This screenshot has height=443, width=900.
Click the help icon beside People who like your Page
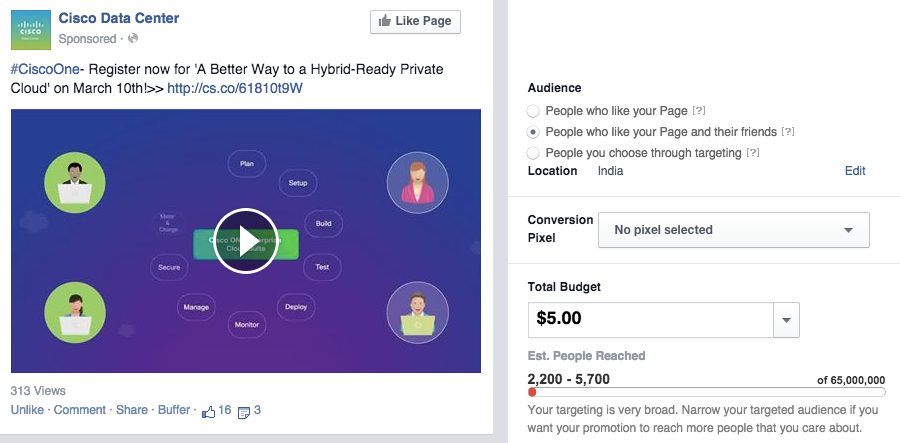699,111
